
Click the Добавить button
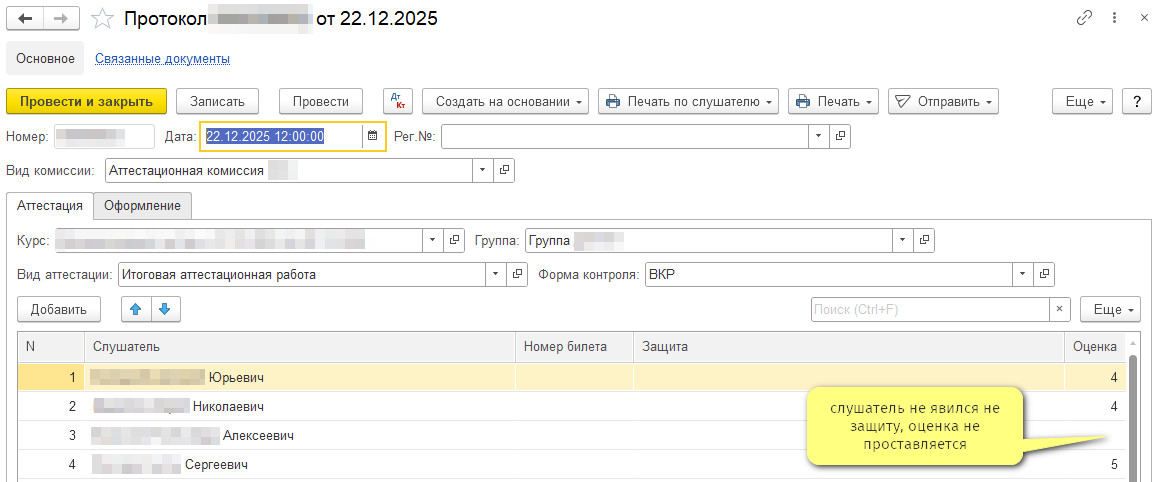[x=59, y=310]
